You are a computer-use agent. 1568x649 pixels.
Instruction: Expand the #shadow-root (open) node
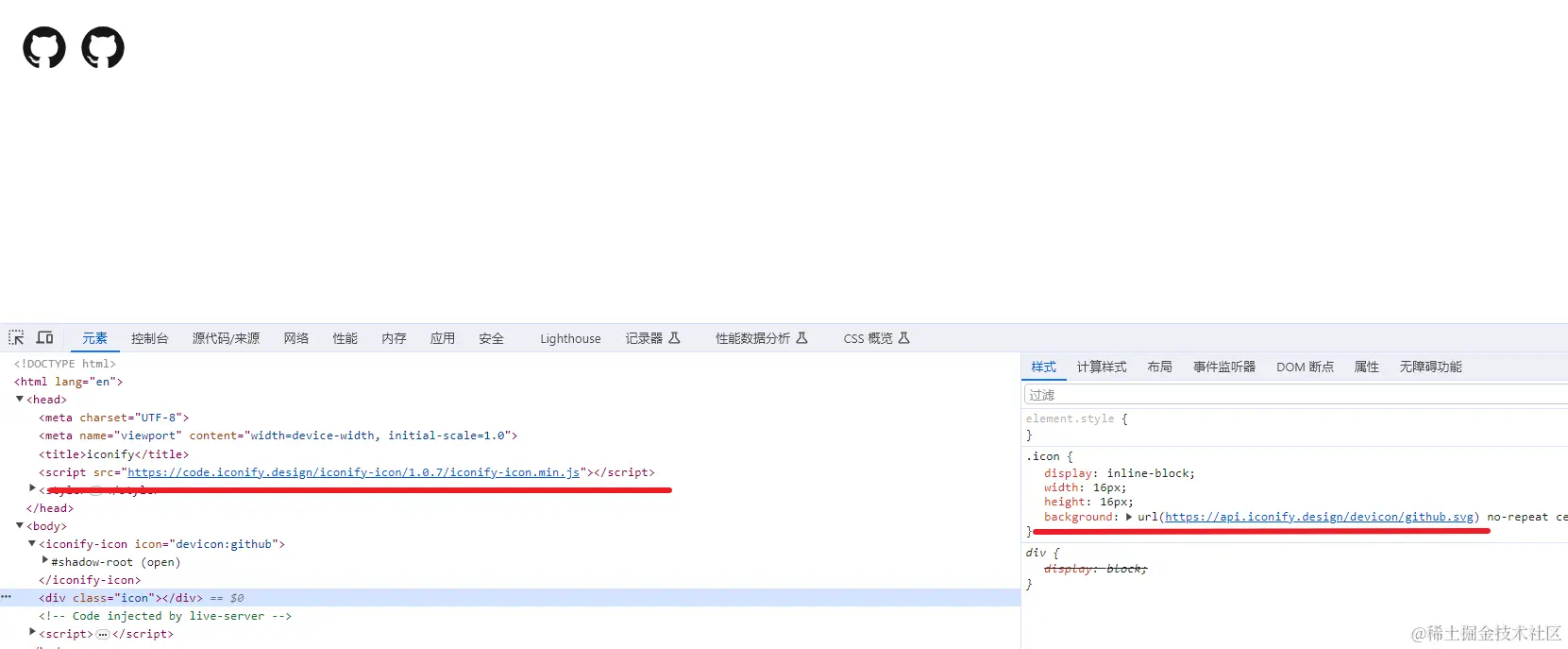coord(44,560)
